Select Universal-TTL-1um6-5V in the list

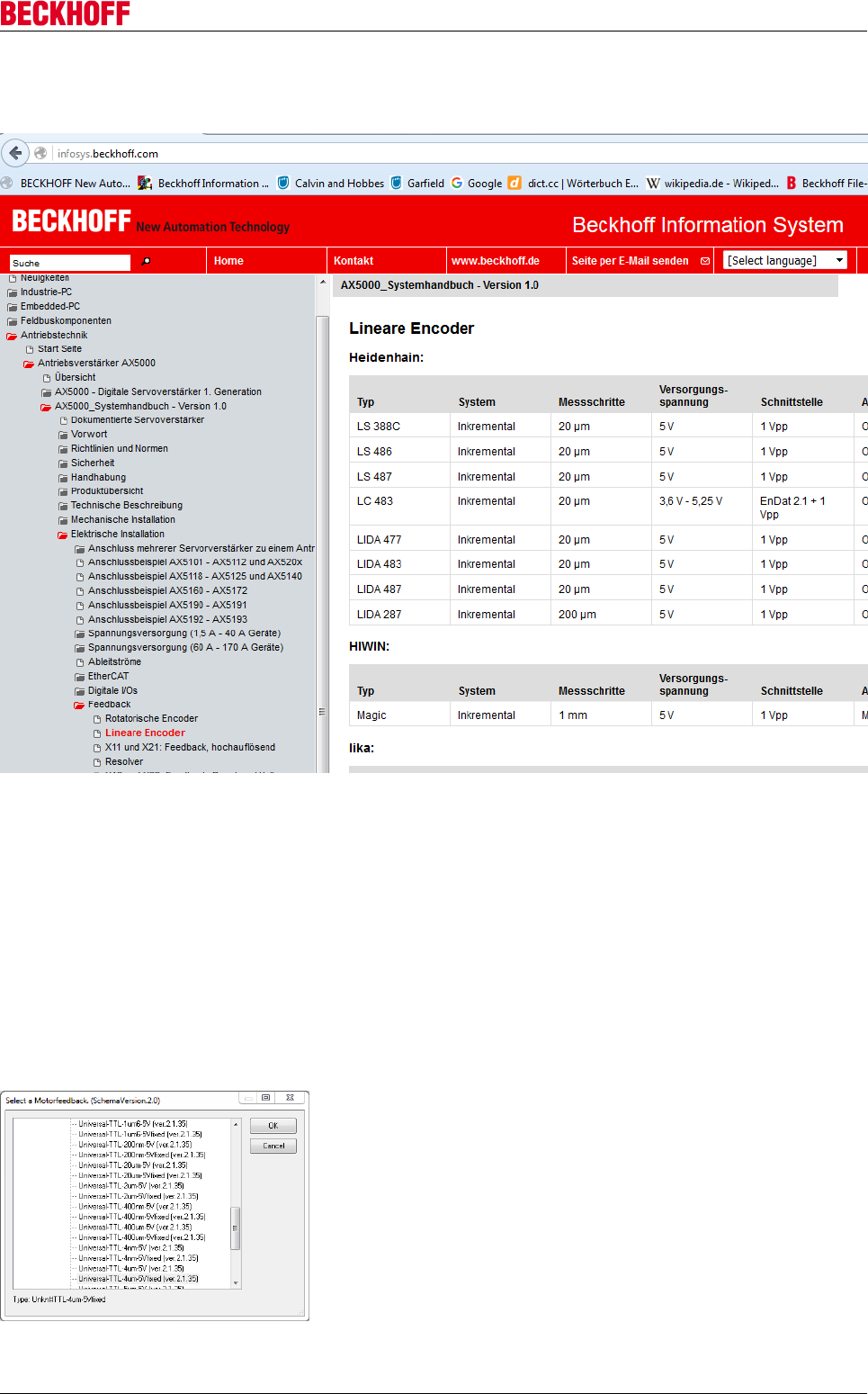pyautogui.click(x=133, y=1124)
